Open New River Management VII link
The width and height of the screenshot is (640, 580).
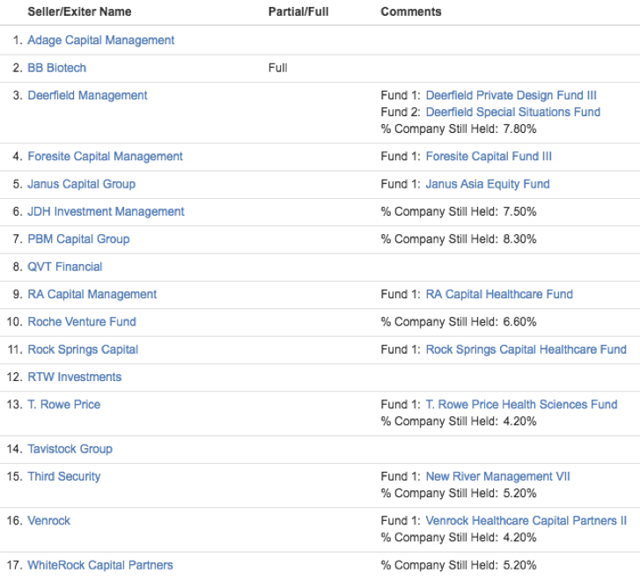498,477
